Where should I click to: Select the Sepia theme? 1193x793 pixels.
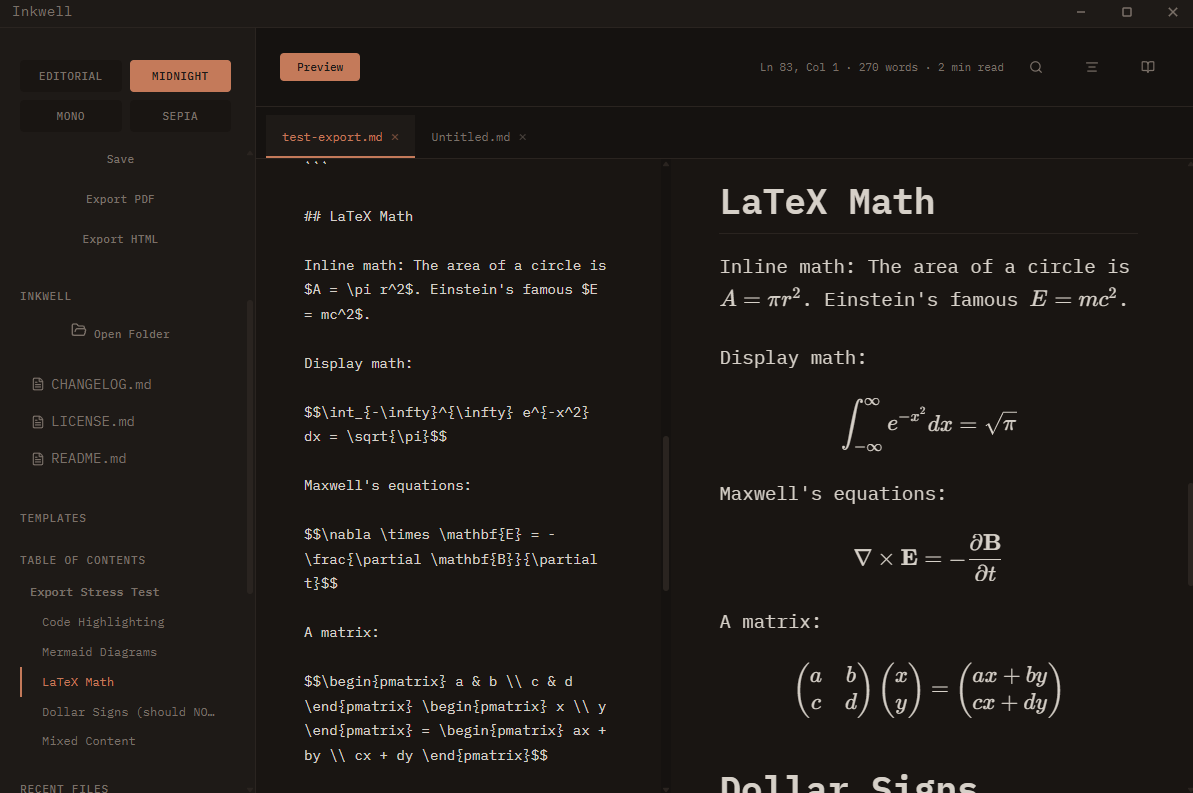click(x=180, y=116)
